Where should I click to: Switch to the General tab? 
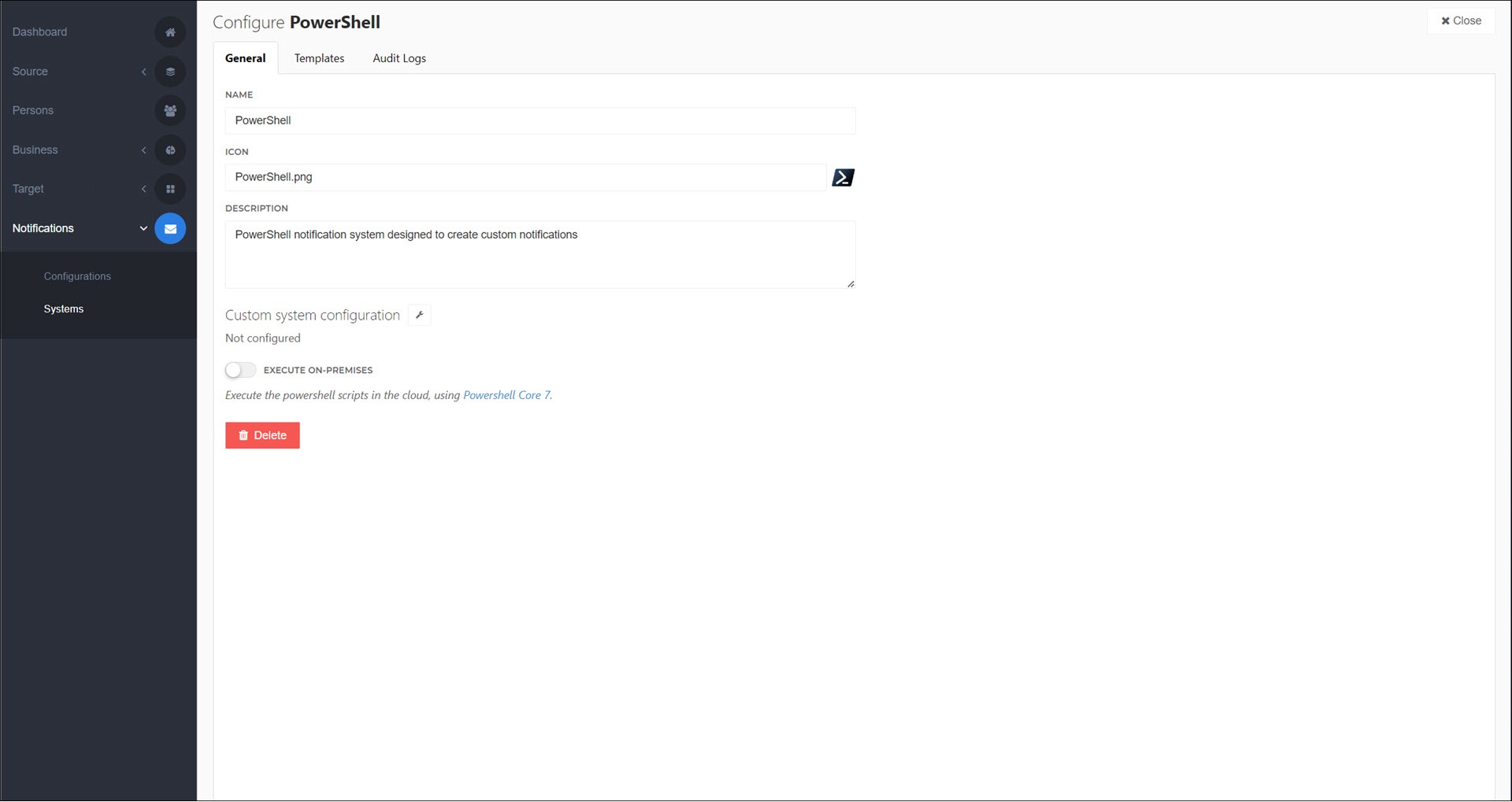coord(245,58)
